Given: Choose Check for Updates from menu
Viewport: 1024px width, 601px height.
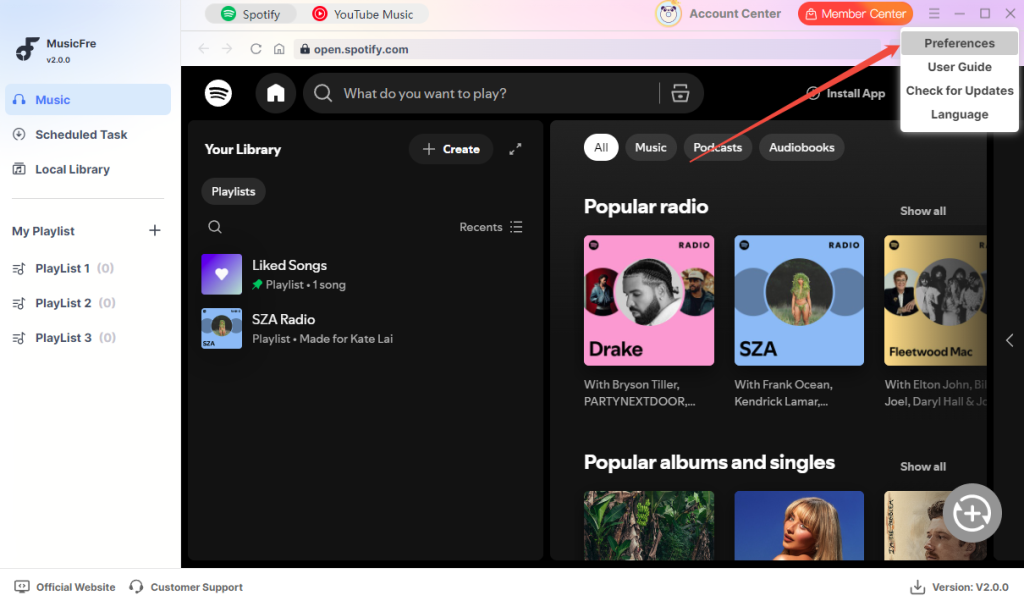Looking at the screenshot, I should (959, 91).
